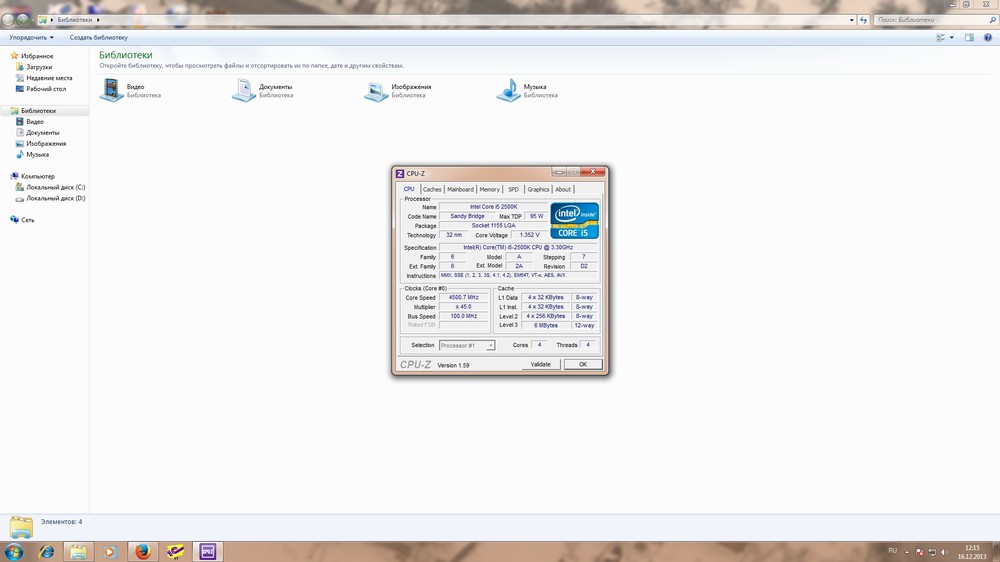This screenshot has height=562, width=1000.
Task: Open the About tab in CPU-Z
Action: [562, 189]
